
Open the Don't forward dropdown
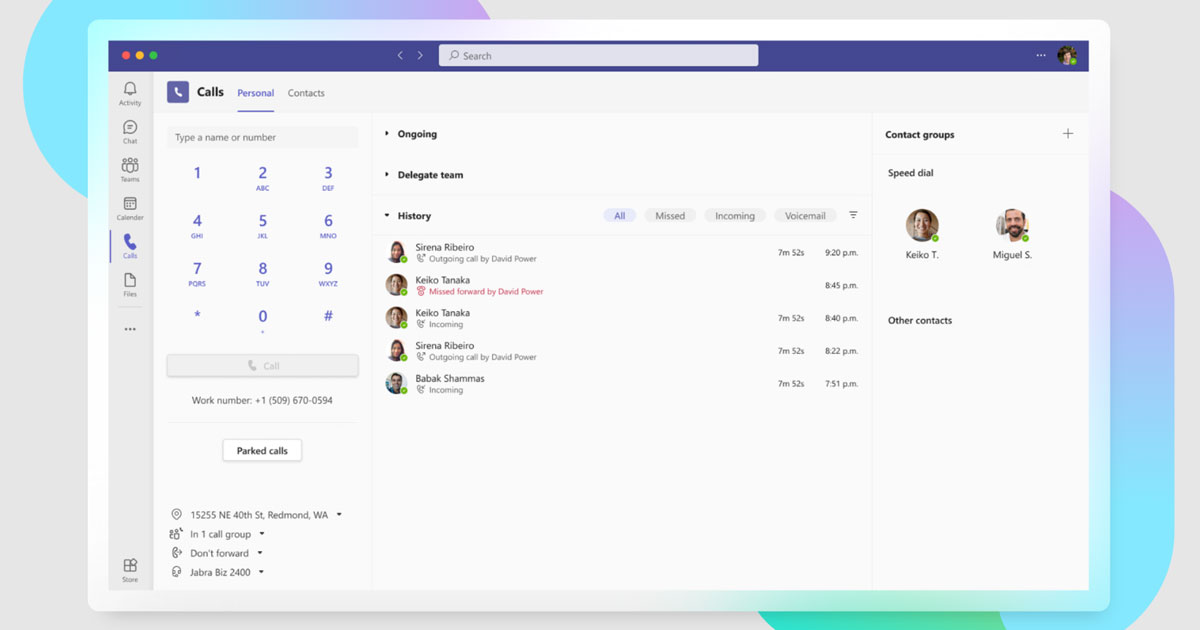[260, 553]
